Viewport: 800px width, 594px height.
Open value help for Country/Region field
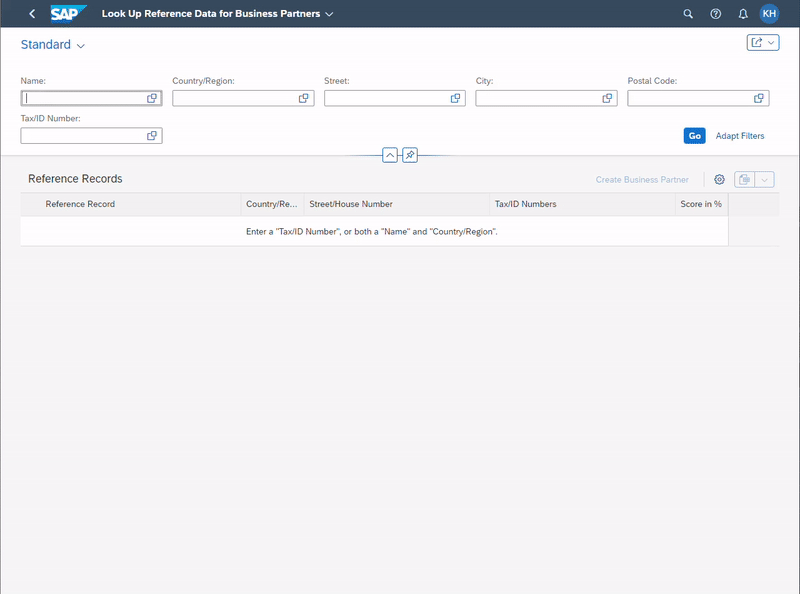(x=303, y=98)
